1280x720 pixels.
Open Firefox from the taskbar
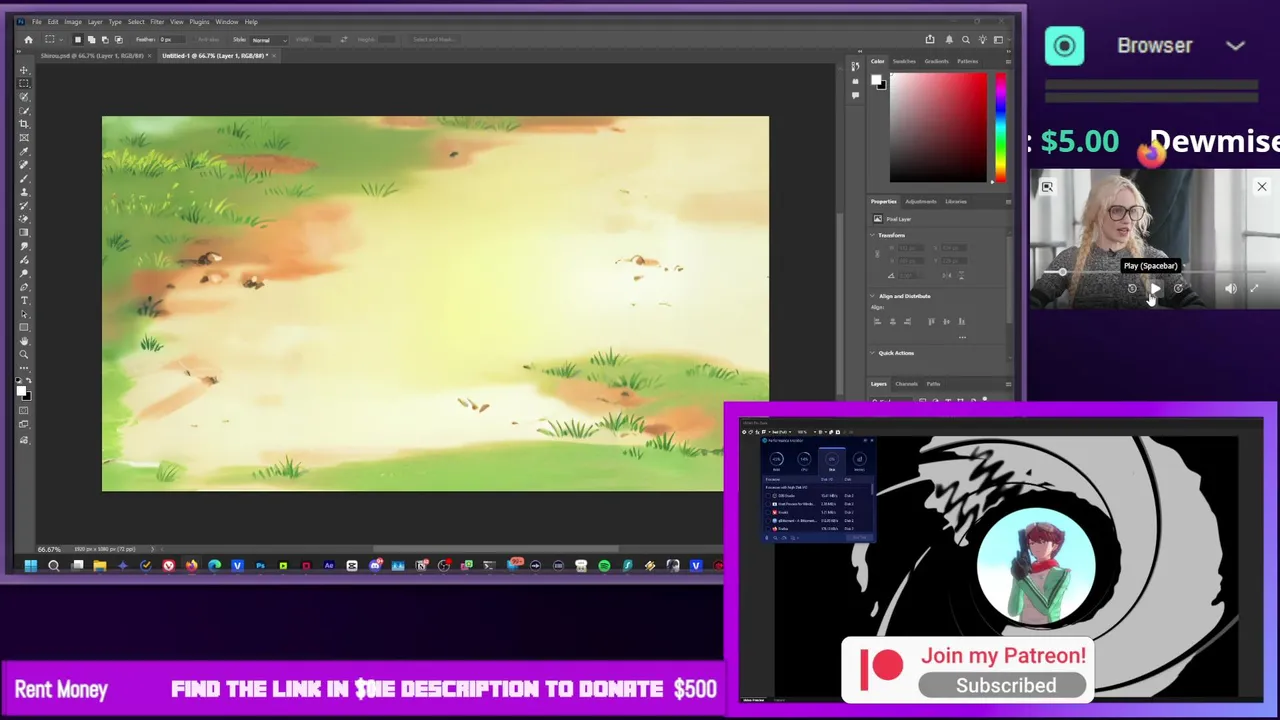pos(191,565)
